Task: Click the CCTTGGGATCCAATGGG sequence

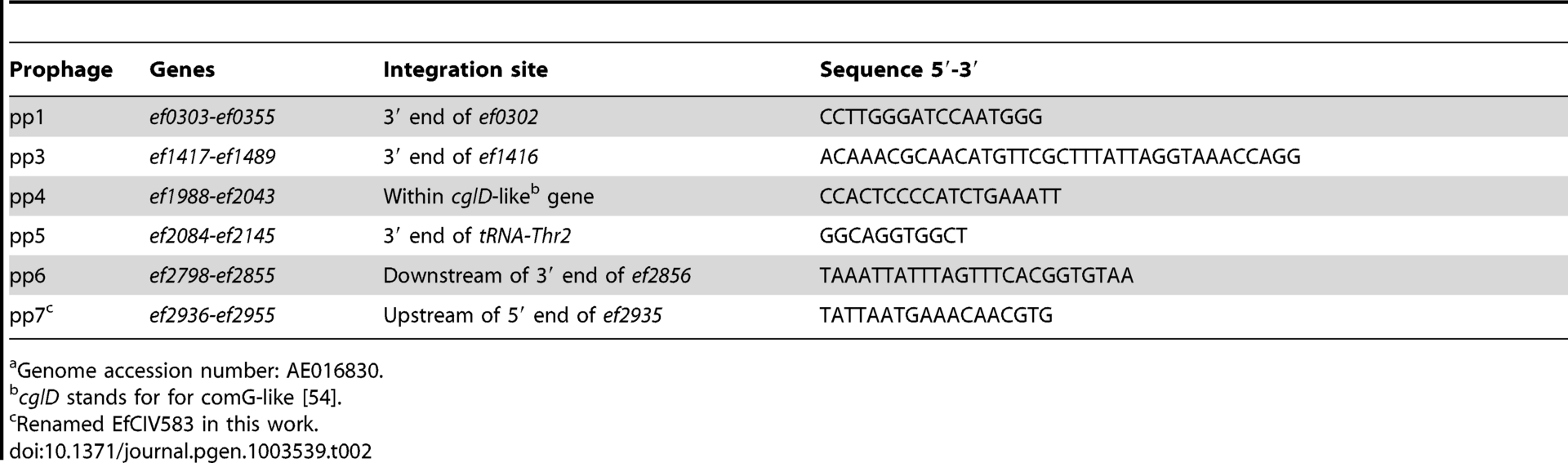Action: (931, 118)
